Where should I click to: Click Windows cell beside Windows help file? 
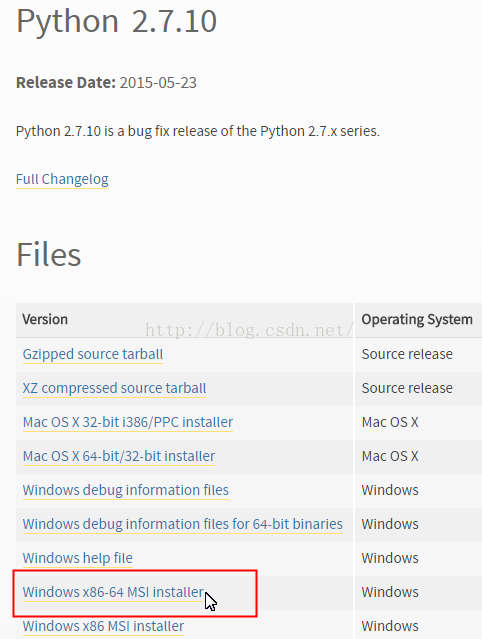[x=390, y=558]
